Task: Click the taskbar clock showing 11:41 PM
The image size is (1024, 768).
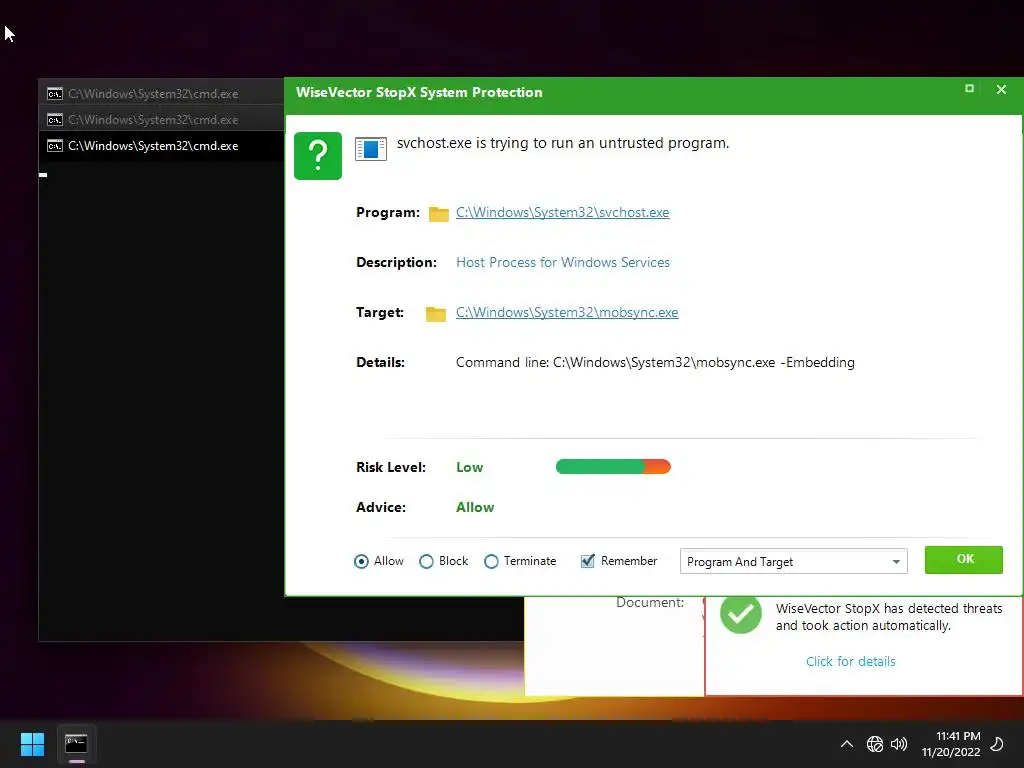Action: pos(951,744)
